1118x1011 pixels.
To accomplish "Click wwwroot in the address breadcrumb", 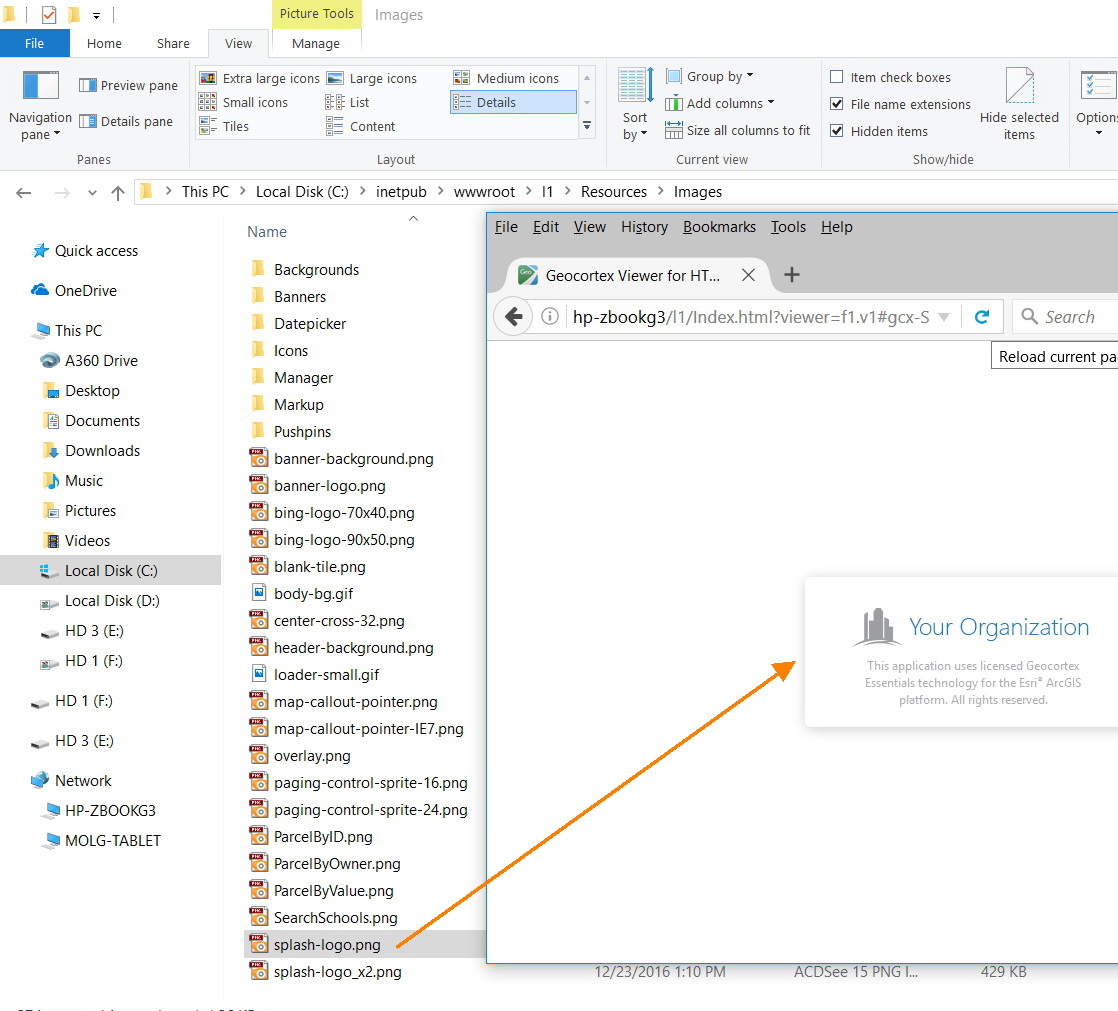I will (x=484, y=192).
